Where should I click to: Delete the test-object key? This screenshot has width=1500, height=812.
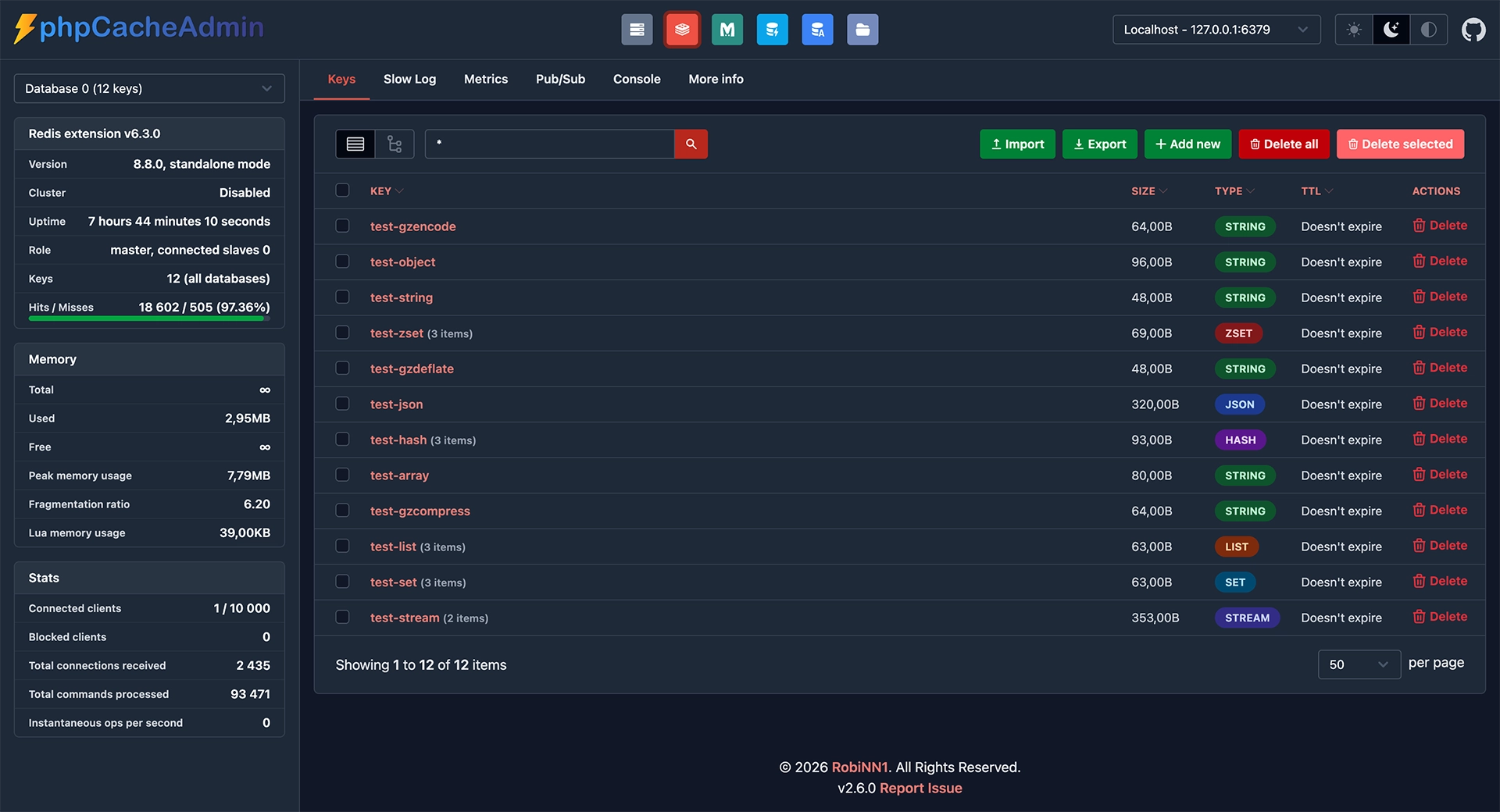(x=1440, y=262)
